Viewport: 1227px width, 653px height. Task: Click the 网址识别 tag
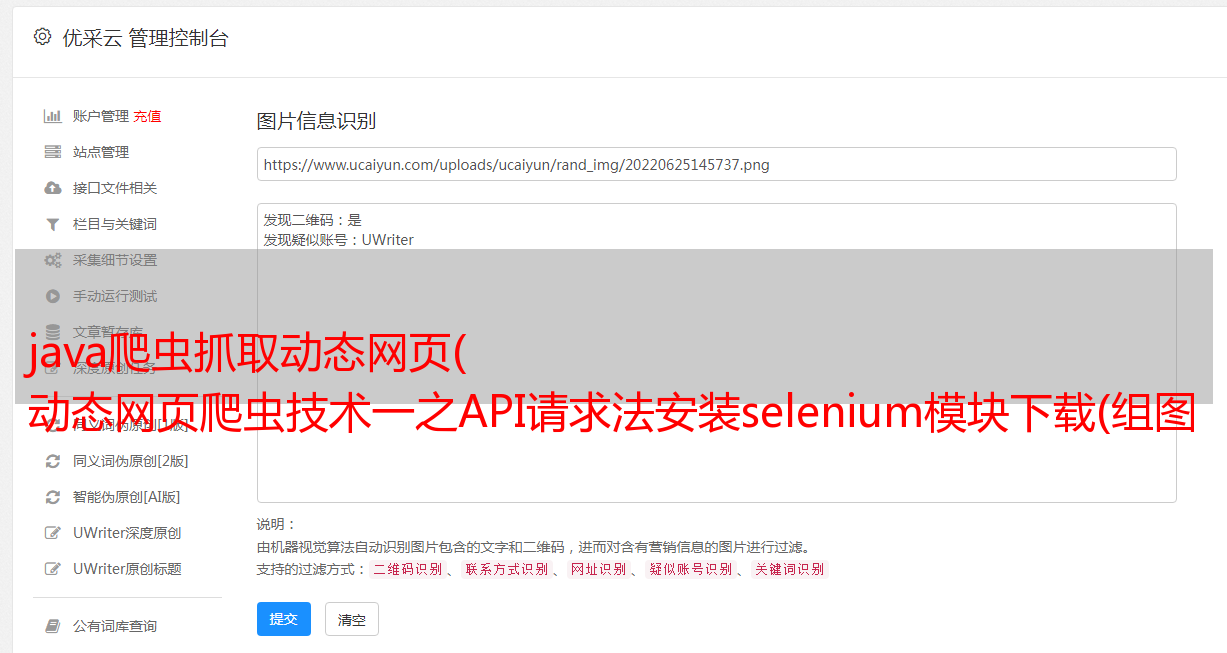click(x=598, y=569)
